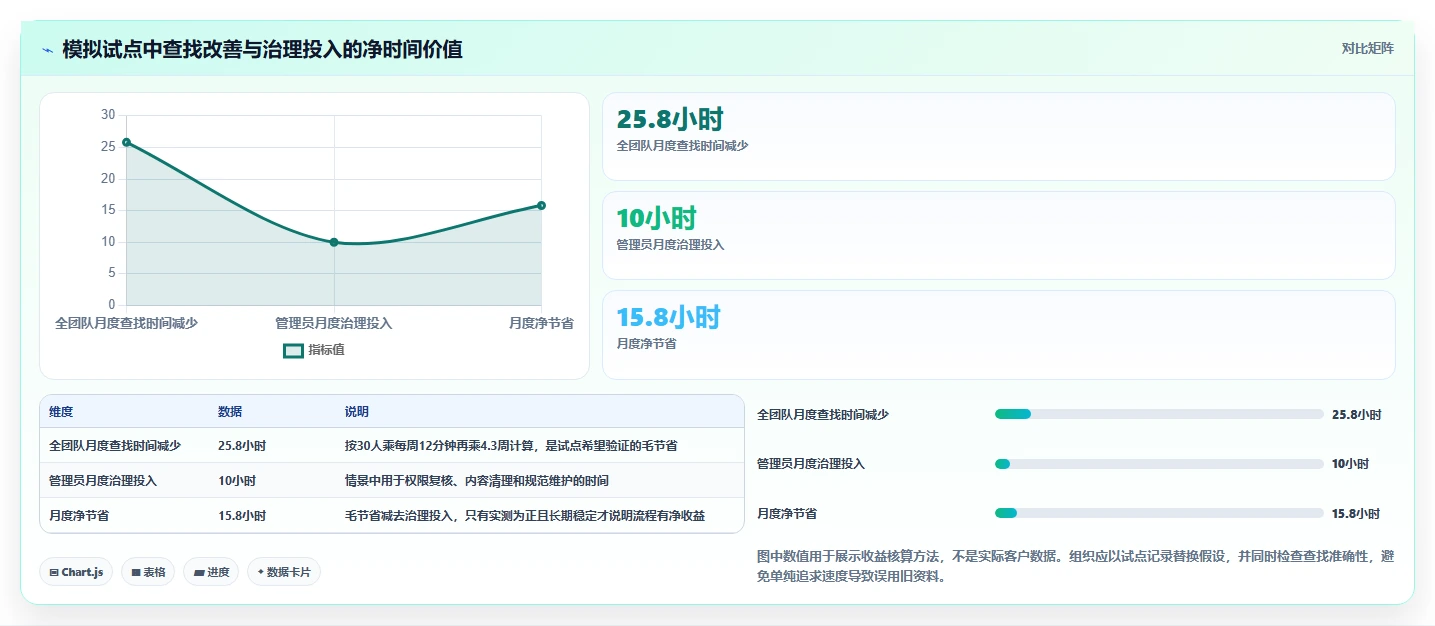Screen dimensions: 1435x626
Task: Click the description starting 毛节省减去治理投入
Action: click(525, 516)
